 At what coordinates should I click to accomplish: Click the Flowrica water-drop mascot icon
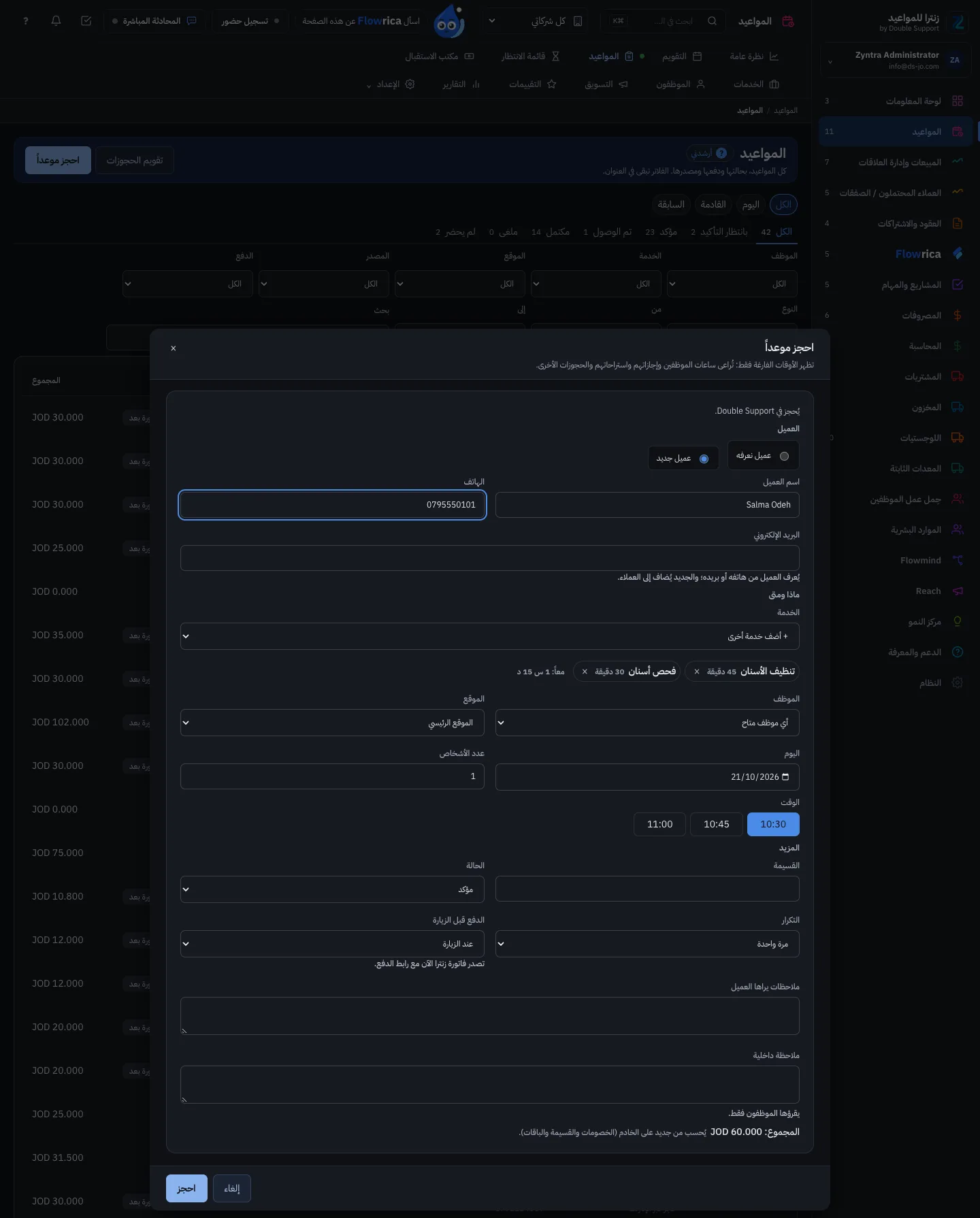pyautogui.click(x=449, y=21)
